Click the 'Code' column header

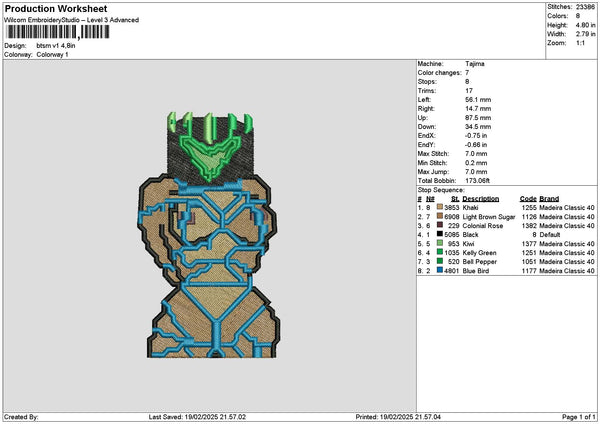coord(528,199)
